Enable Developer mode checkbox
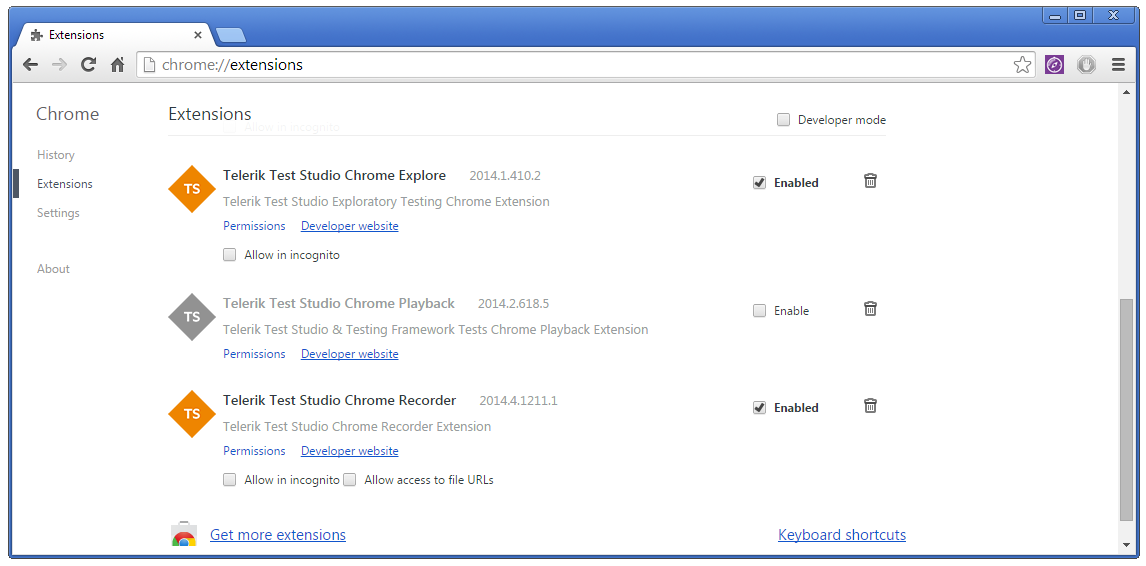 [783, 120]
